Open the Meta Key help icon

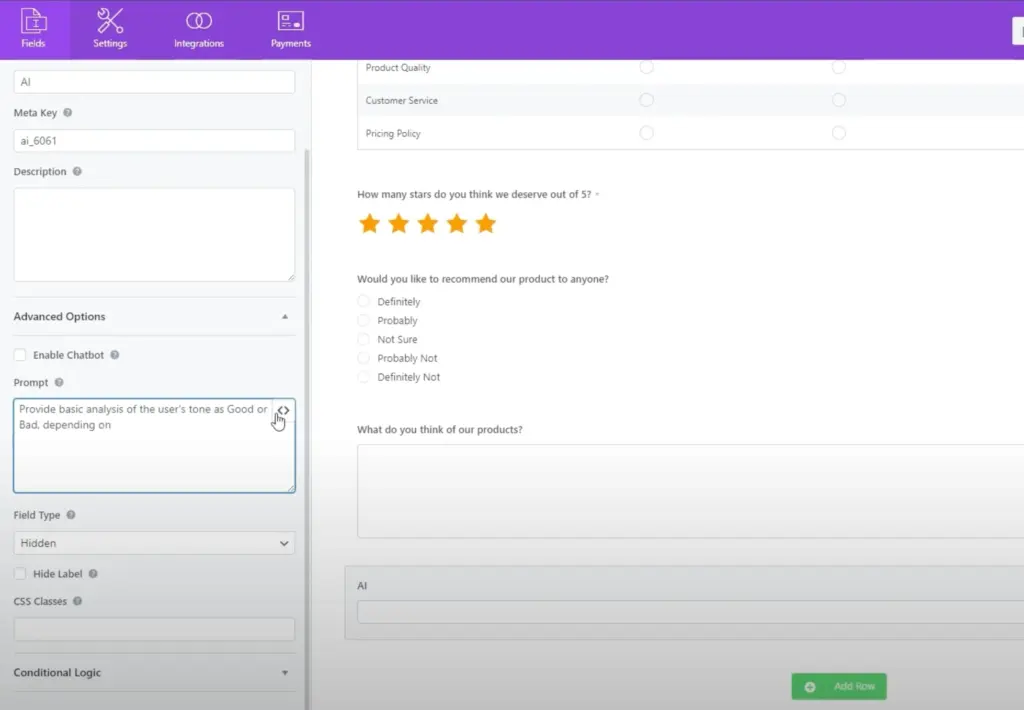click(67, 113)
